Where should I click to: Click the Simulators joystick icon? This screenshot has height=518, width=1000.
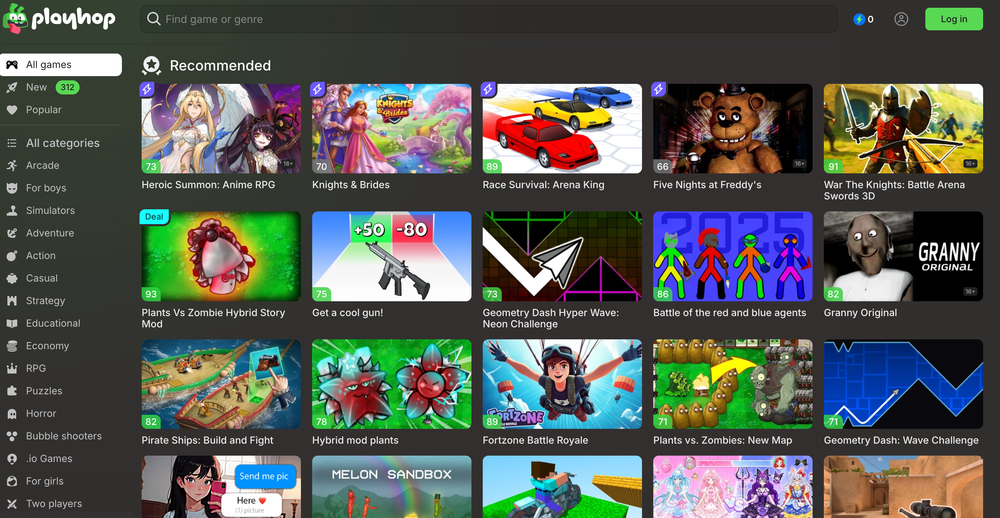tap(11, 211)
